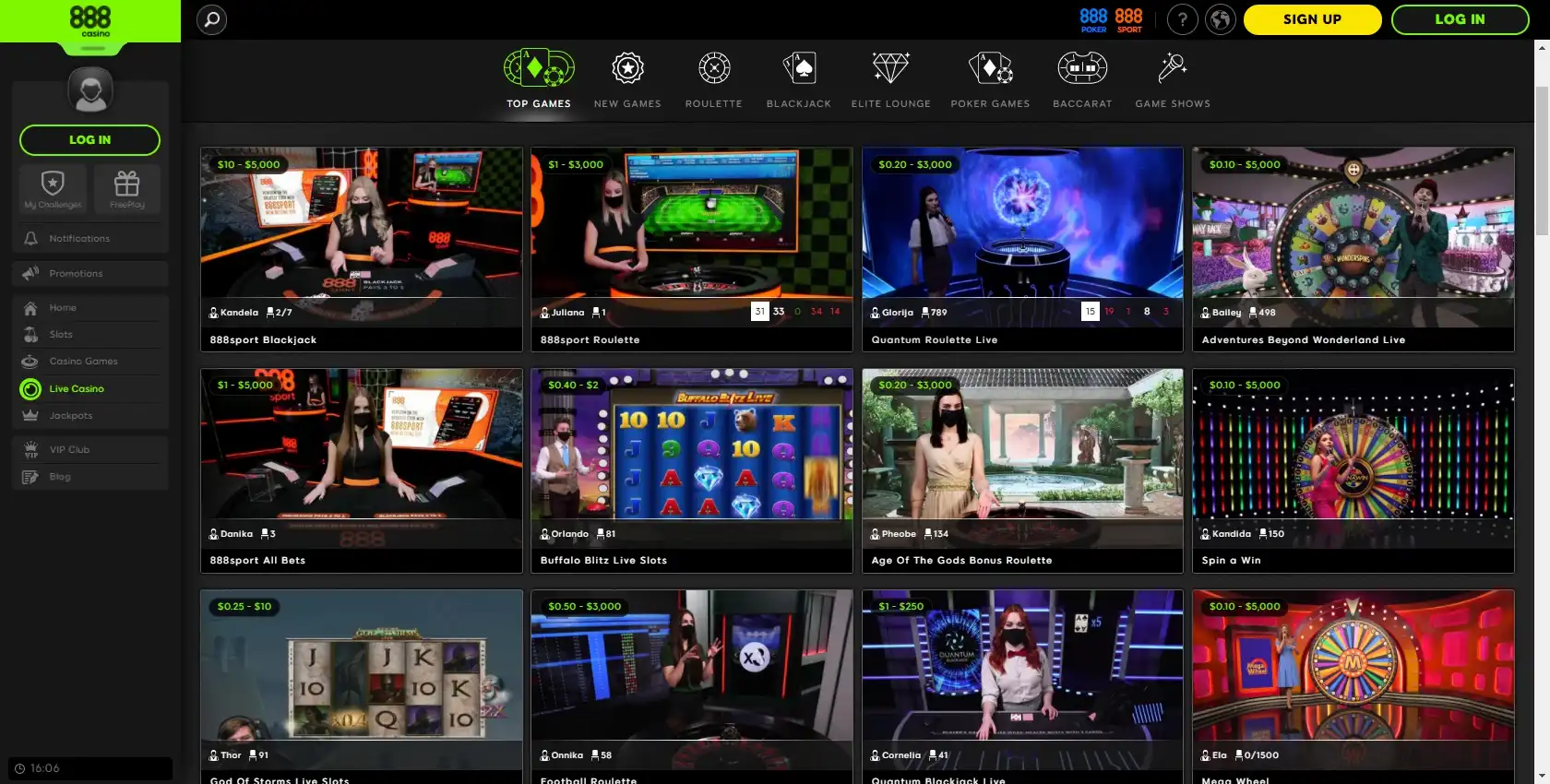Viewport: 1550px width, 784px height.
Task: Launch Buffalo Blitz Live Slots game
Action: [691, 452]
